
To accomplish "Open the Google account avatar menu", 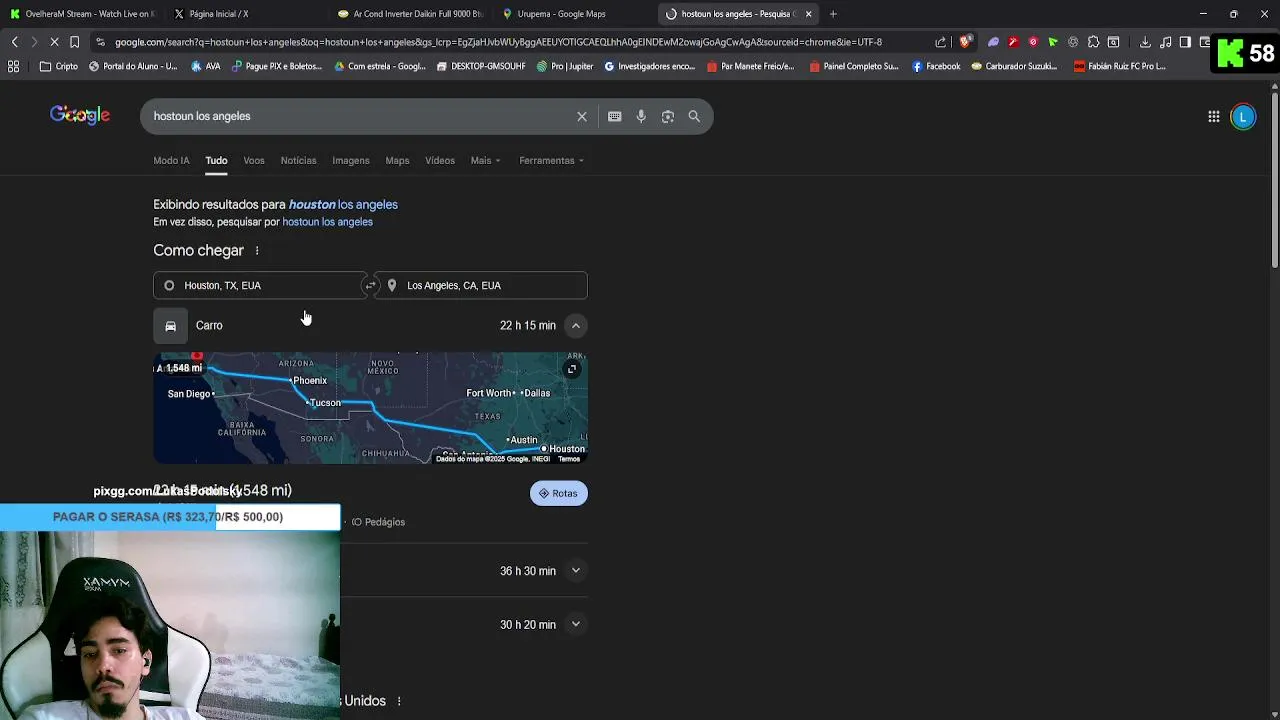I will 1243,117.
